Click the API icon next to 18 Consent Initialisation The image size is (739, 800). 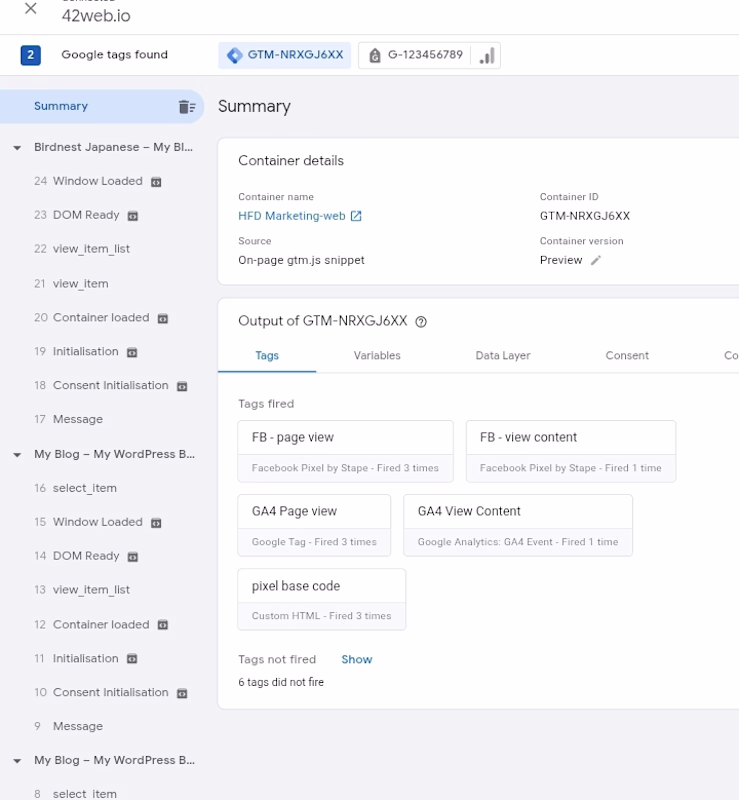coord(182,386)
